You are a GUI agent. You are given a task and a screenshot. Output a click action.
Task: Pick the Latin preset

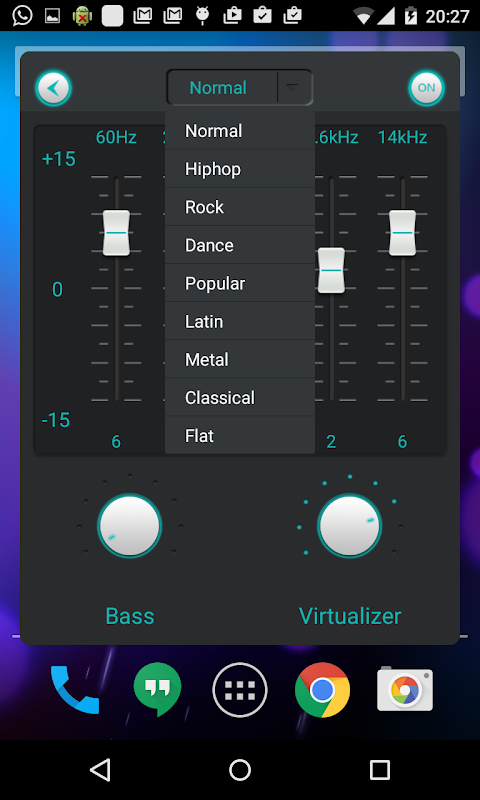pyautogui.click(x=239, y=321)
